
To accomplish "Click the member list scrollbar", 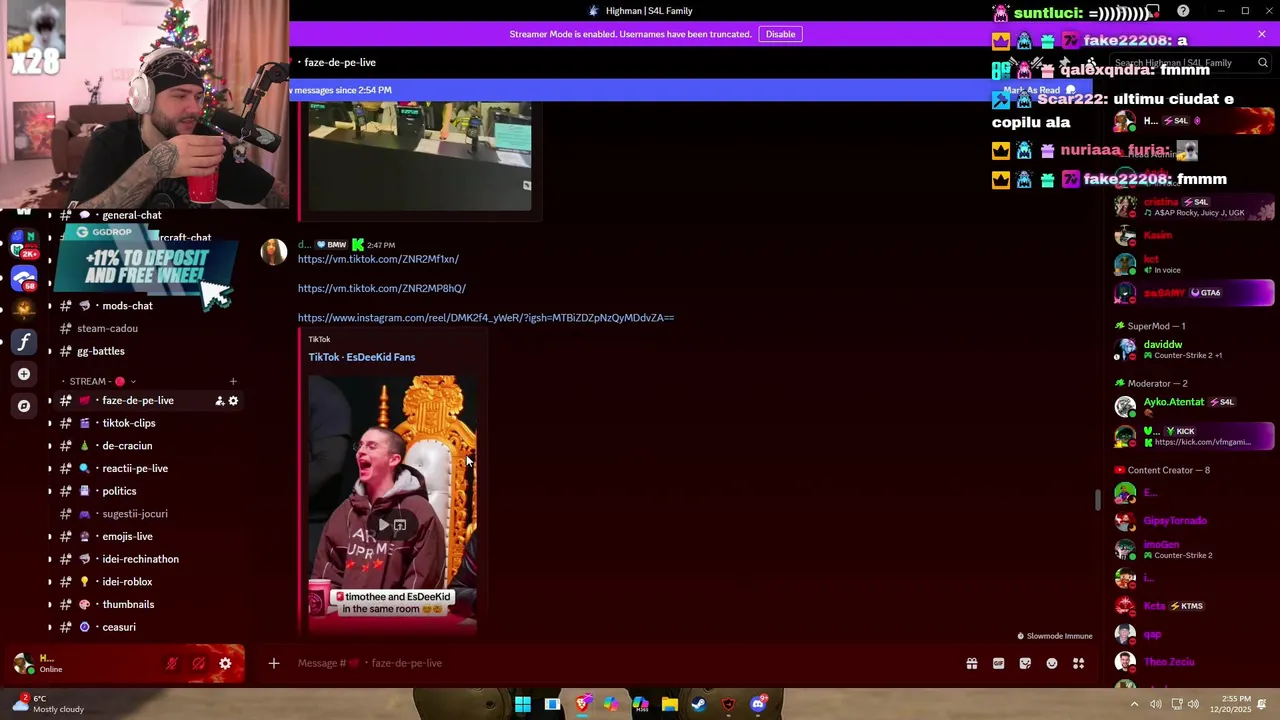I will point(1098,500).
